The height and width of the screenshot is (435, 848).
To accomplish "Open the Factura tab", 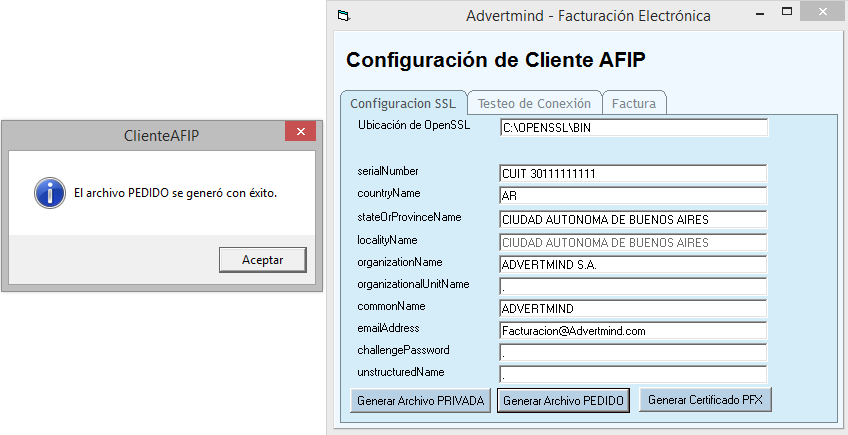I will [x=634, y=103].
